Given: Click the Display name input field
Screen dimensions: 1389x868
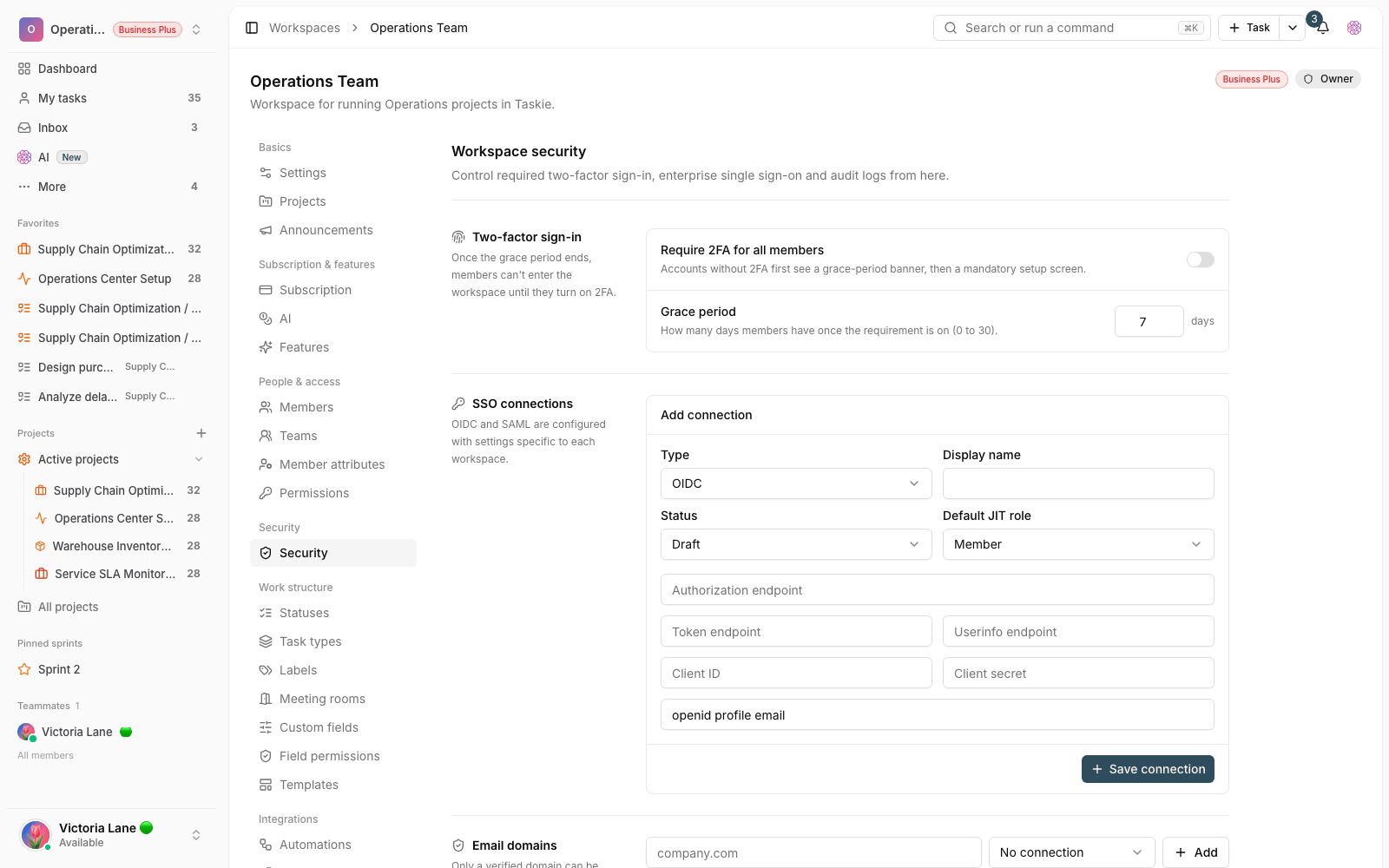Looking at the screenshot, I should coord(1078,483).
